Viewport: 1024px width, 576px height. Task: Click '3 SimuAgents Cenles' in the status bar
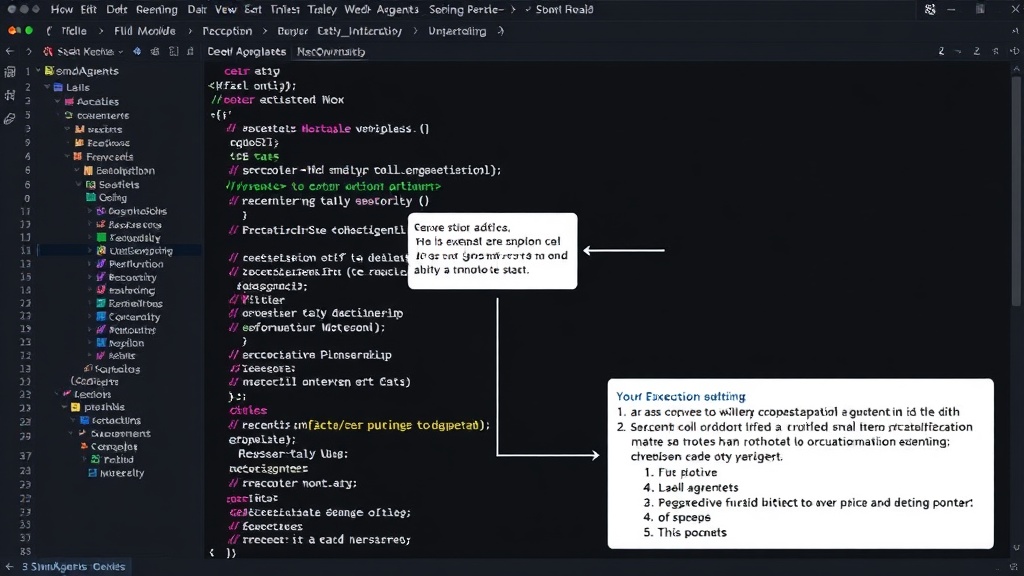click(x=73, y=567)
